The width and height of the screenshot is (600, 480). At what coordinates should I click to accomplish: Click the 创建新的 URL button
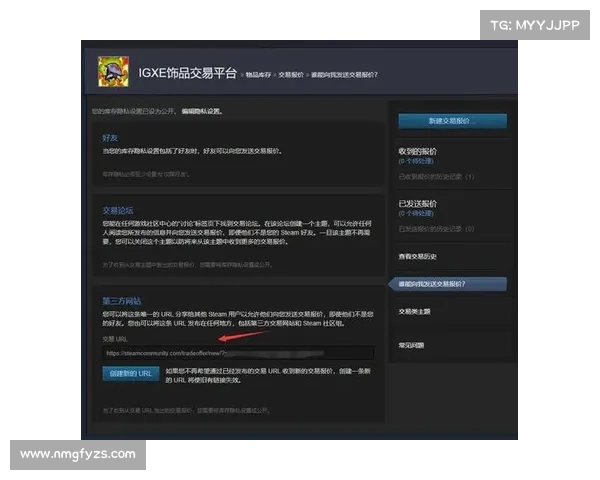131,374
